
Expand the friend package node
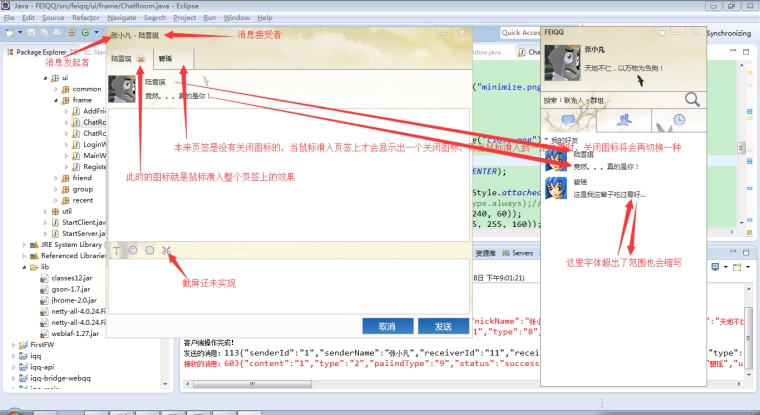(56, 178)
